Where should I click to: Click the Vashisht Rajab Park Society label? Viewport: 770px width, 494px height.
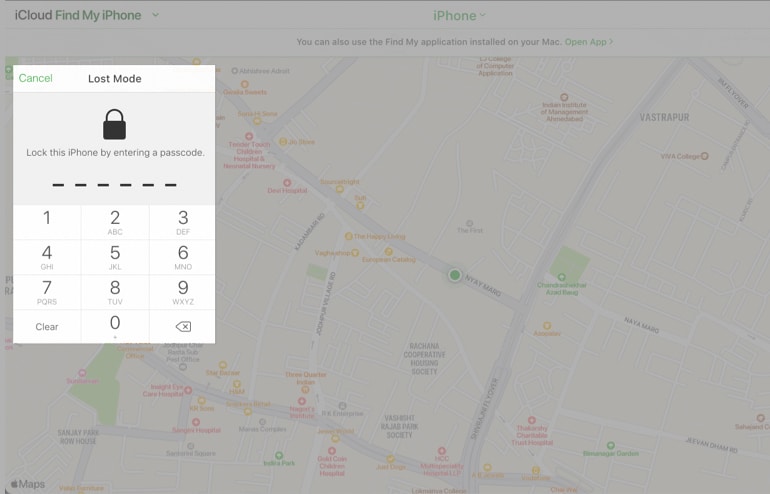click(399, 426)
